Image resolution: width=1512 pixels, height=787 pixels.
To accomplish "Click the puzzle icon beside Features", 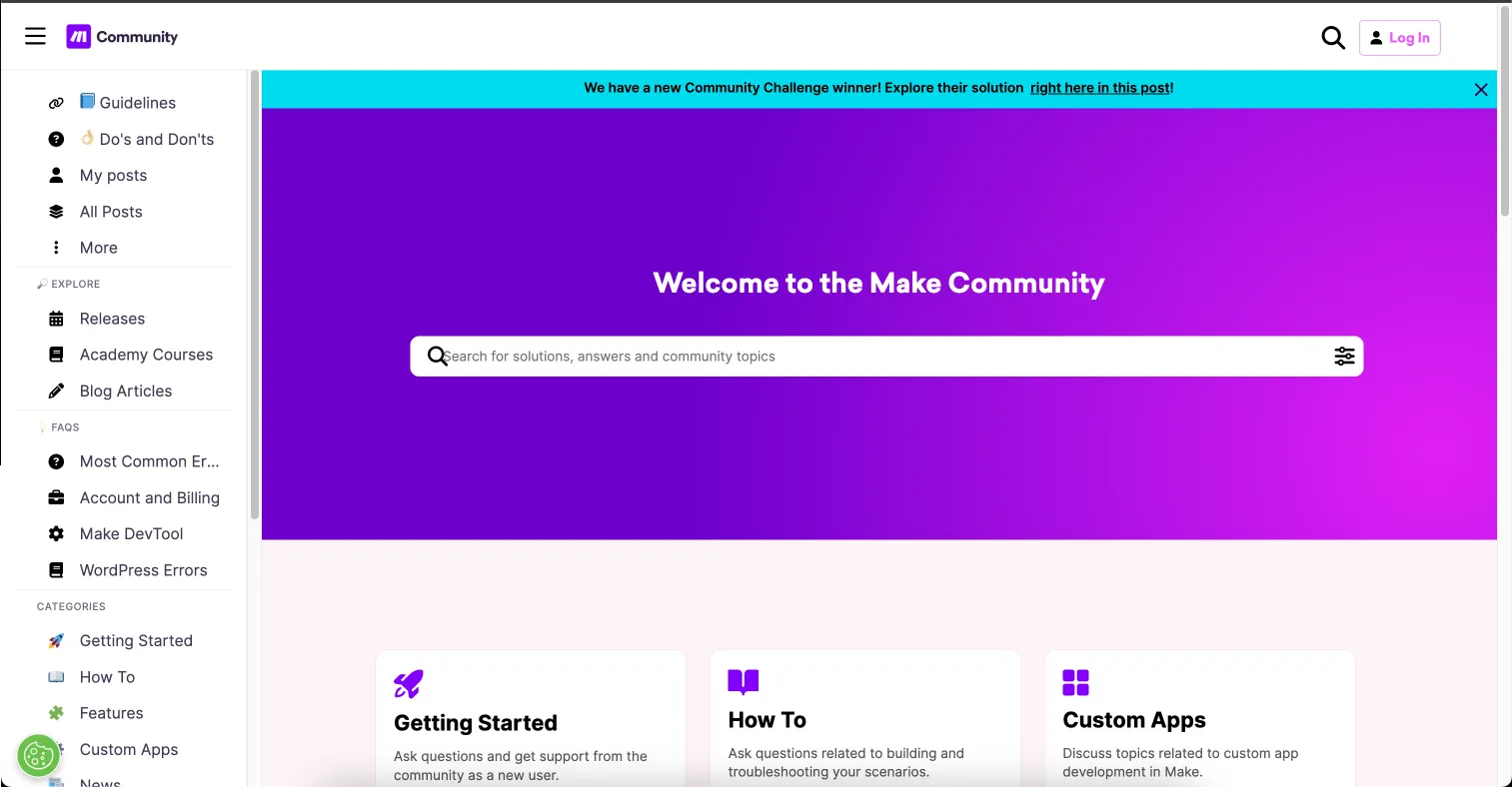I will coord(56,713).
